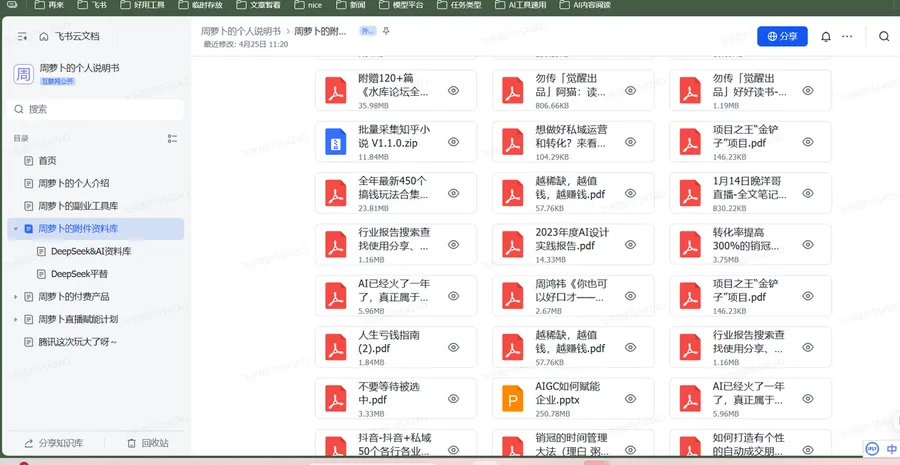Open 抖音-抖音+私域 50个各行各业 file card
The image size is (900, 465).
point(396,445)
